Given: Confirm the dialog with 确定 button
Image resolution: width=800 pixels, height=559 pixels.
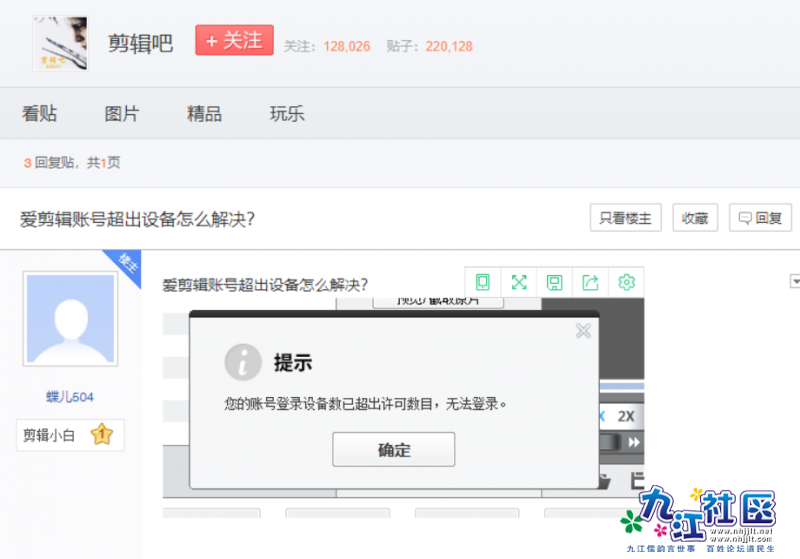Looking at the screenshot, I should [x=393, y=449].
